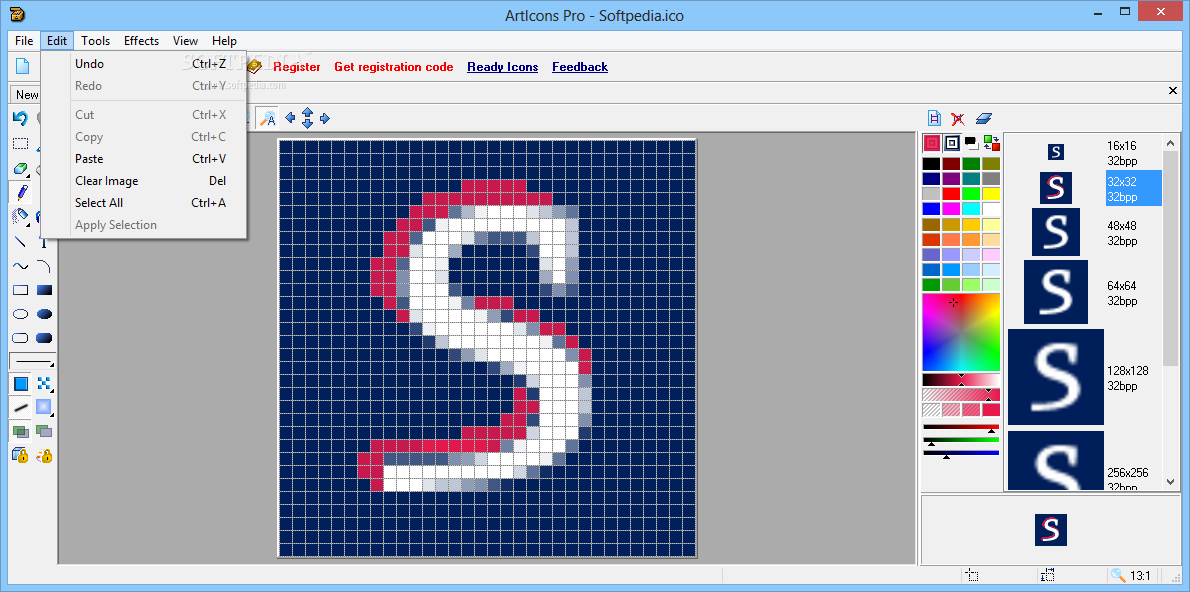1190x592 pixels.
Task: Click the delete image format icon
Action: click(959, 118)
